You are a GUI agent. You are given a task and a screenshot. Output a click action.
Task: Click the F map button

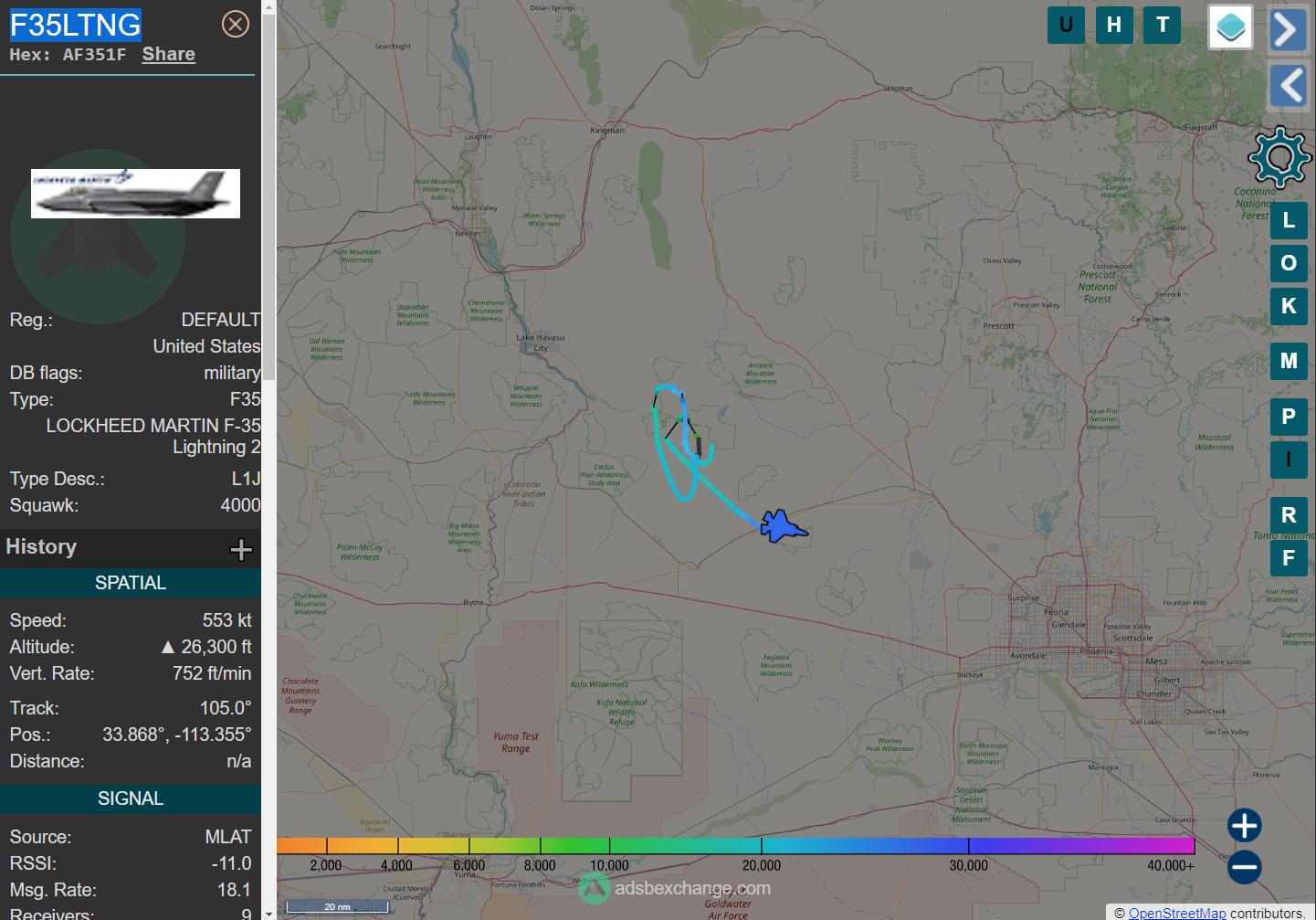click(1289, 558)
